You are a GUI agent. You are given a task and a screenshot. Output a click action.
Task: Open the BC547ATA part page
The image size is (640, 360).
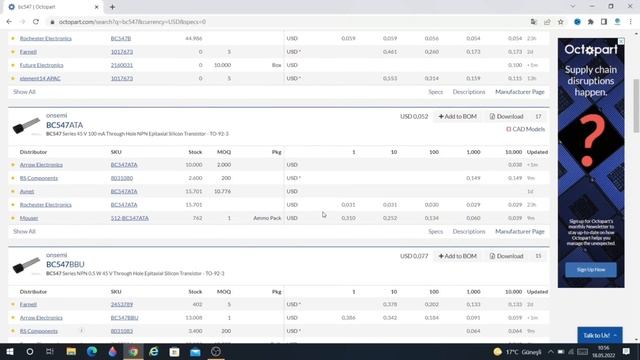(x=64, y=125)
